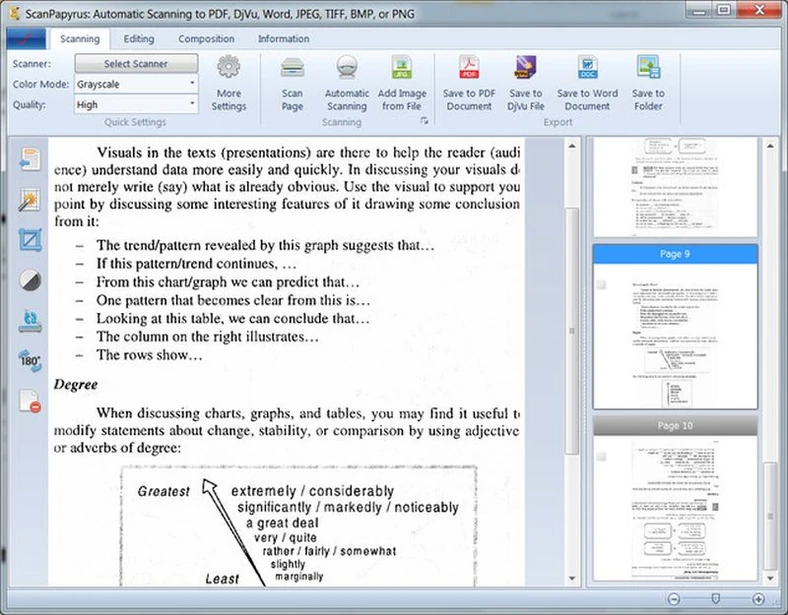Click Save to DjVu File
The width and height of the screenshot is (788, 615).
pos(526,70)
